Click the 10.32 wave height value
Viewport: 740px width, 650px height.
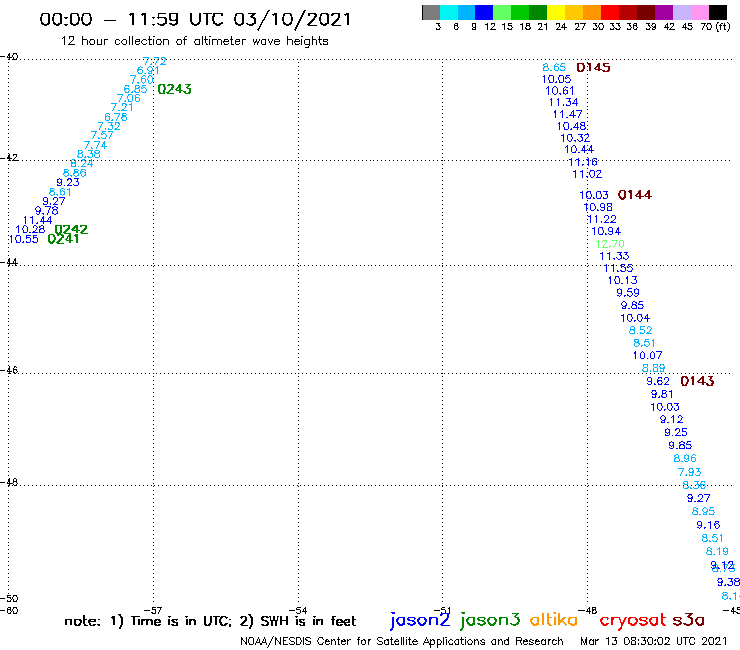[575, 138]
